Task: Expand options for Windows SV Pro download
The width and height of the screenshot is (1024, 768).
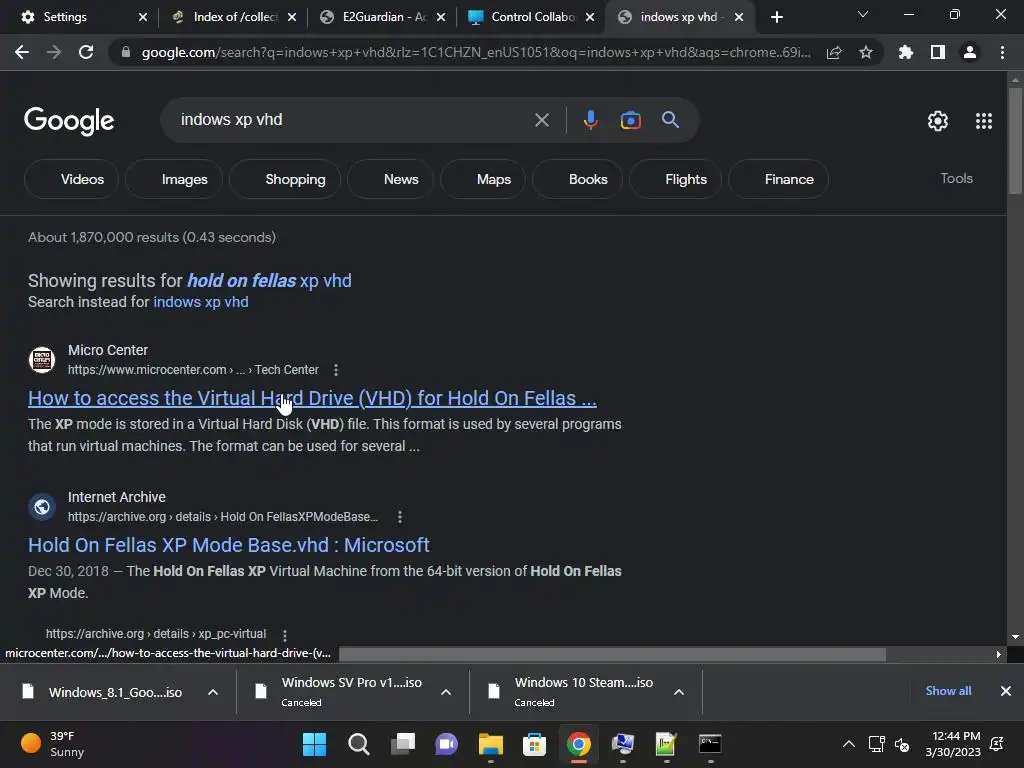Action: click(446, 692)
